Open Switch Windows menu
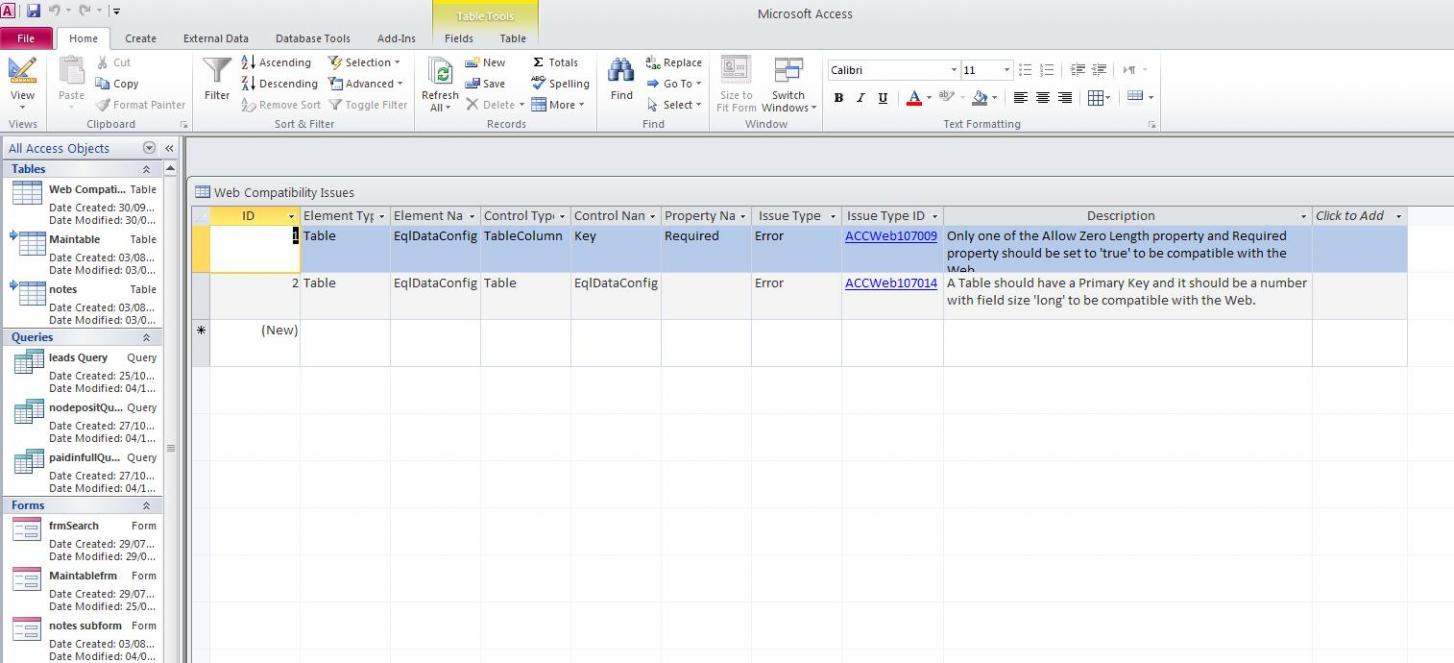Screen dimensions: 1454x663 [788, 84]
